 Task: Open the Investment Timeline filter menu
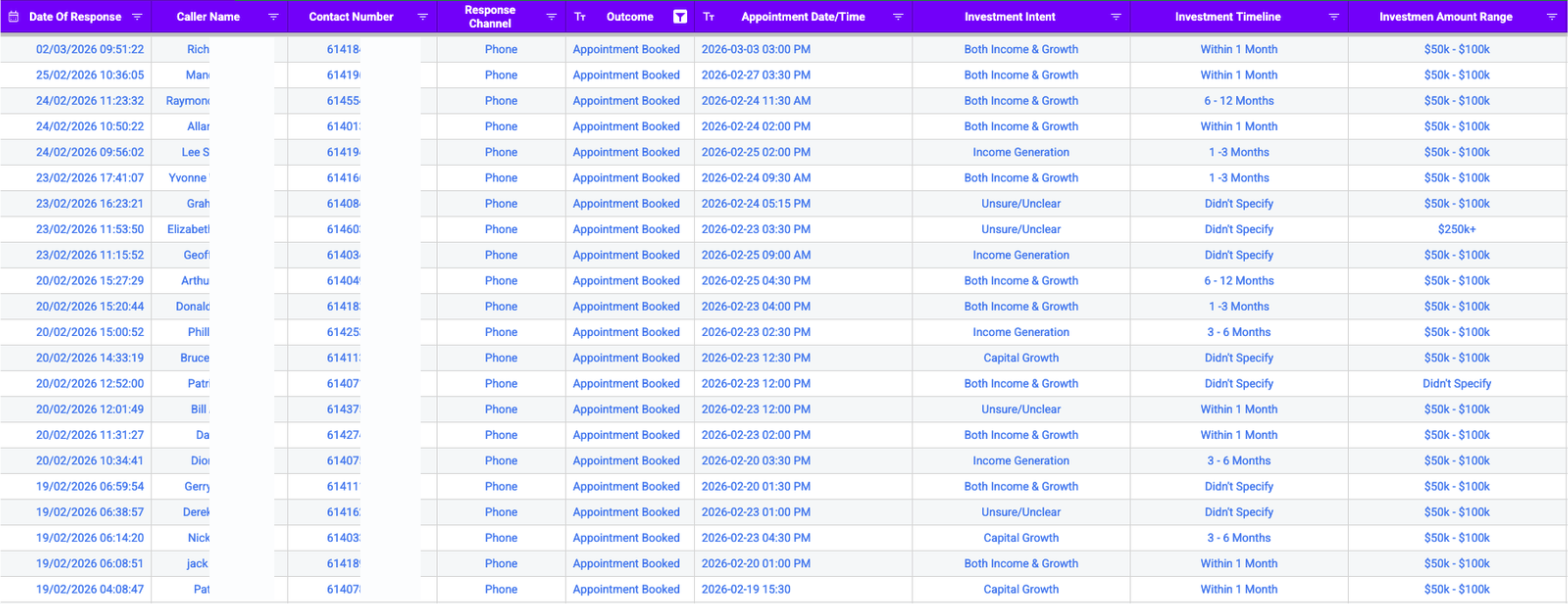(x=1332, y=17)
